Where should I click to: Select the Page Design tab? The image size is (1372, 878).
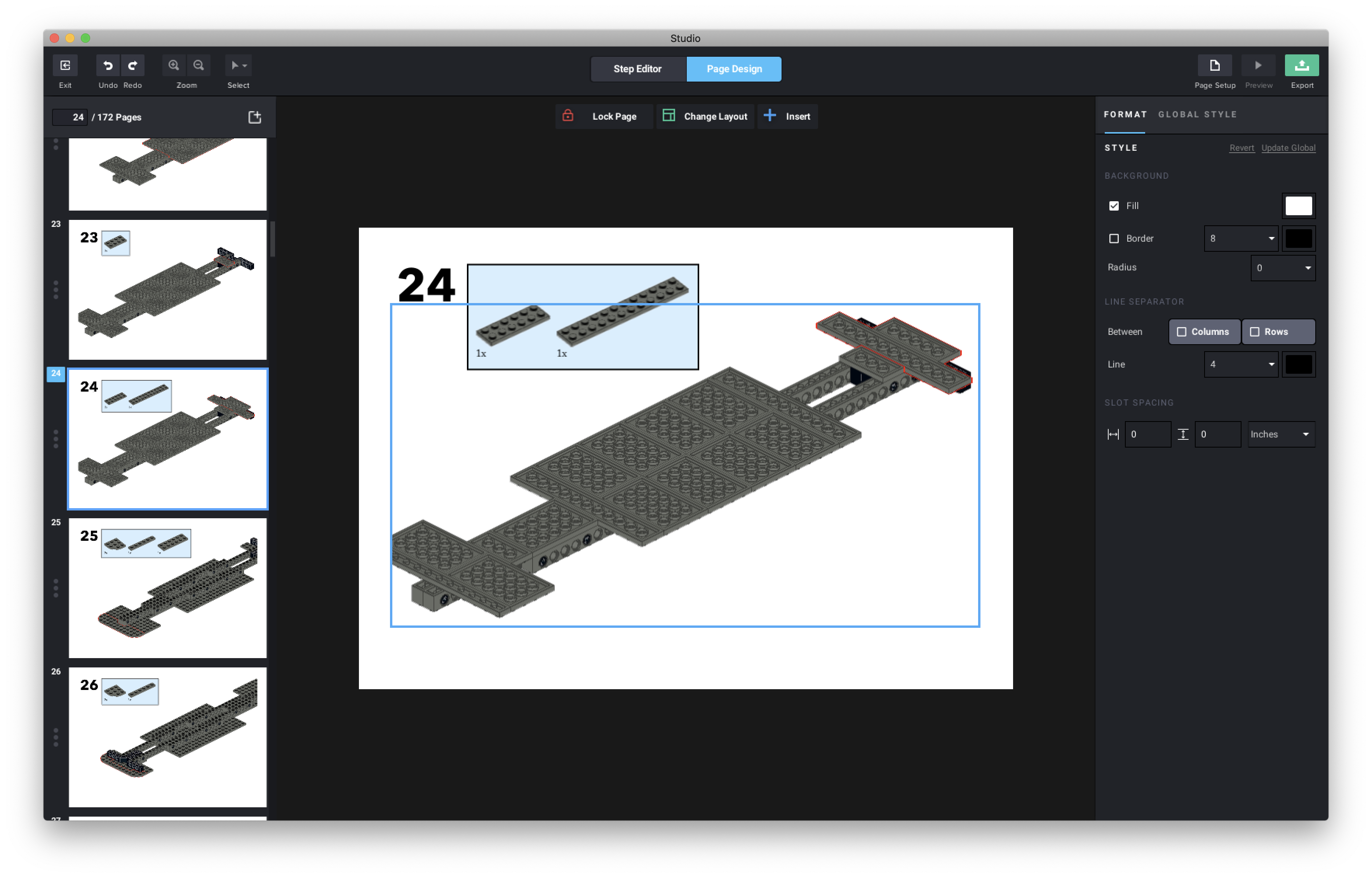(x=734, y=69)
